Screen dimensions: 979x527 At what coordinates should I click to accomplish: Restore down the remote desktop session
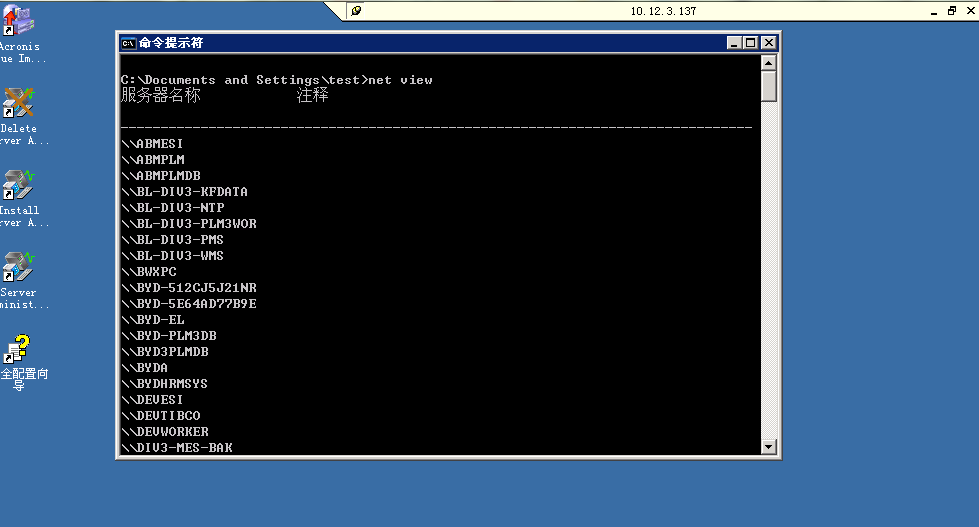pos(952,11)
